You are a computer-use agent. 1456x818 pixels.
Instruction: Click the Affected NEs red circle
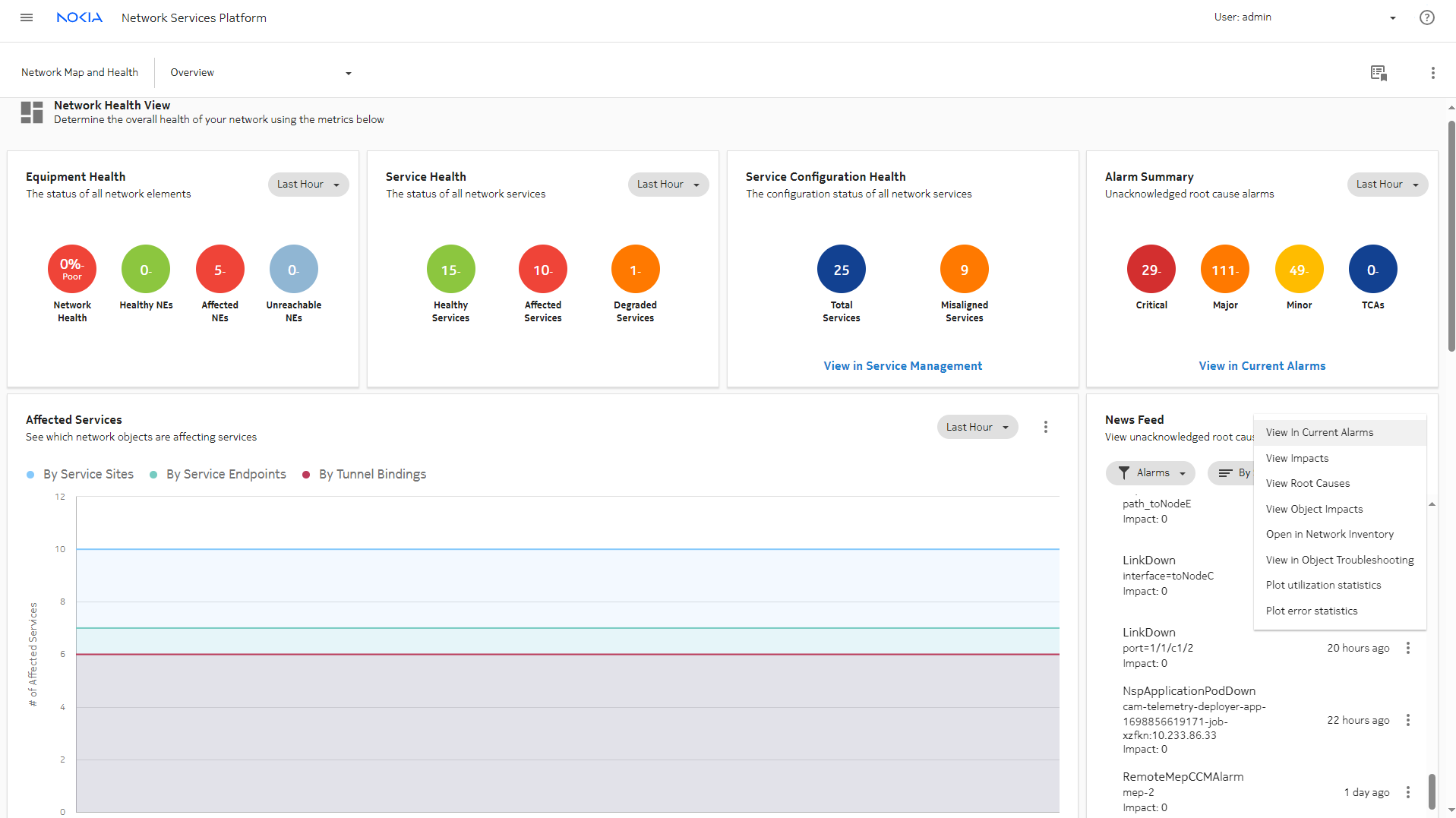click(x=220, y=269)
